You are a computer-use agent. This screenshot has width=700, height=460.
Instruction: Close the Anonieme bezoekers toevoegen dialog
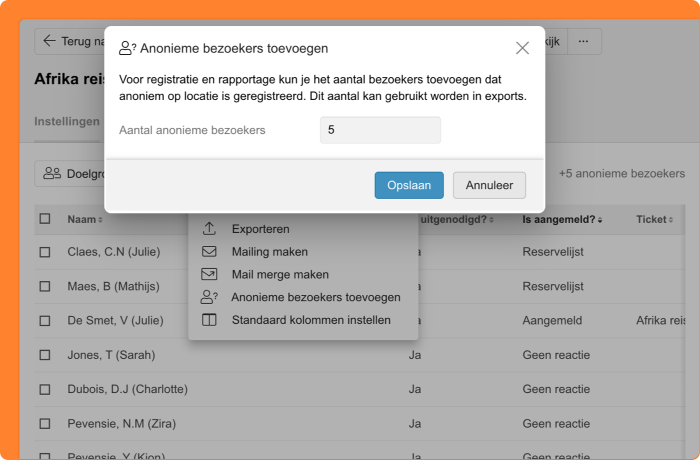[x=522, y=48]
